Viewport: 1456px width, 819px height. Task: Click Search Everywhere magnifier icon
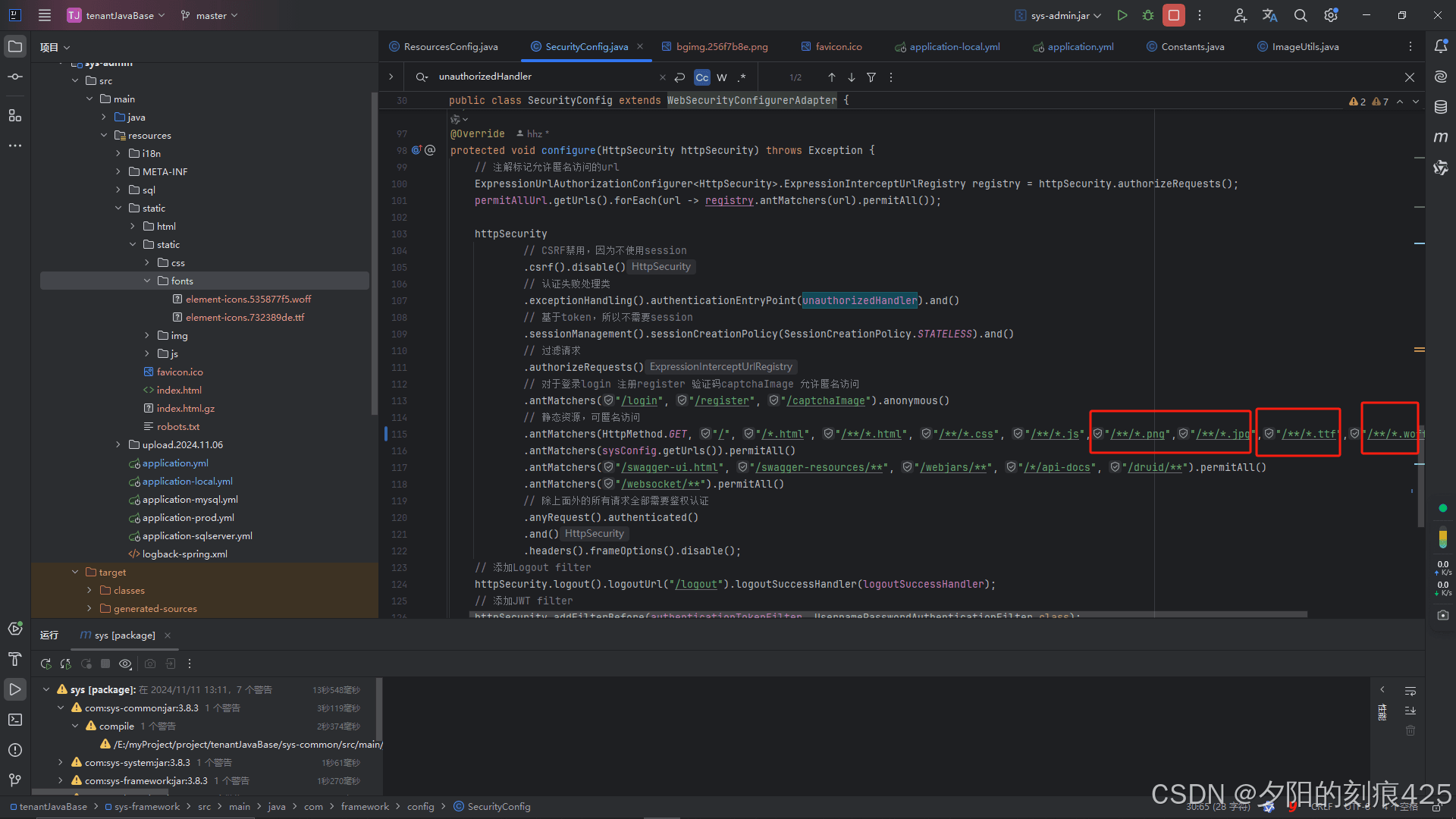click(x=1301, y=15)
